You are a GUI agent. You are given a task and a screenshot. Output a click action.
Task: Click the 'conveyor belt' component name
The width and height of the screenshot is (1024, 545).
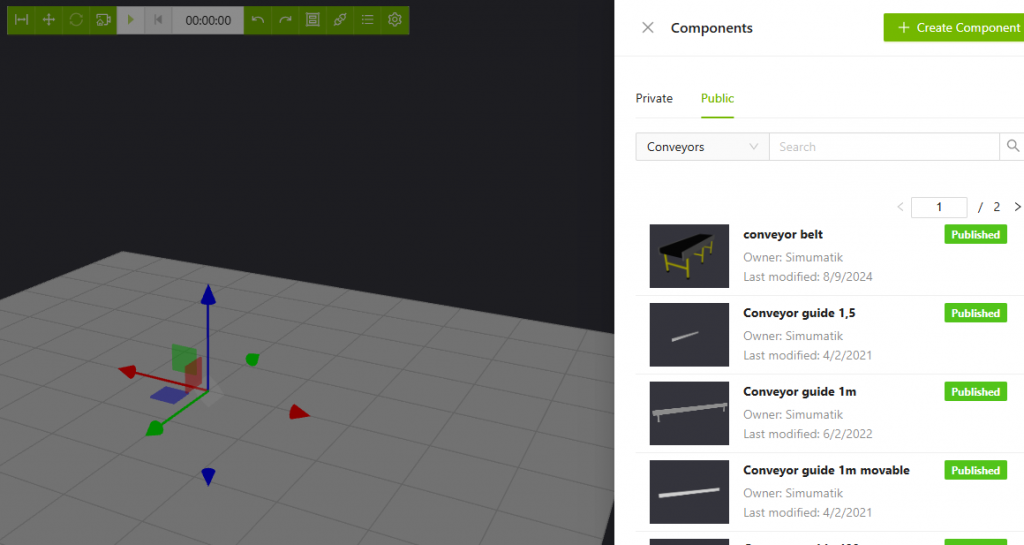pos(782,234)
